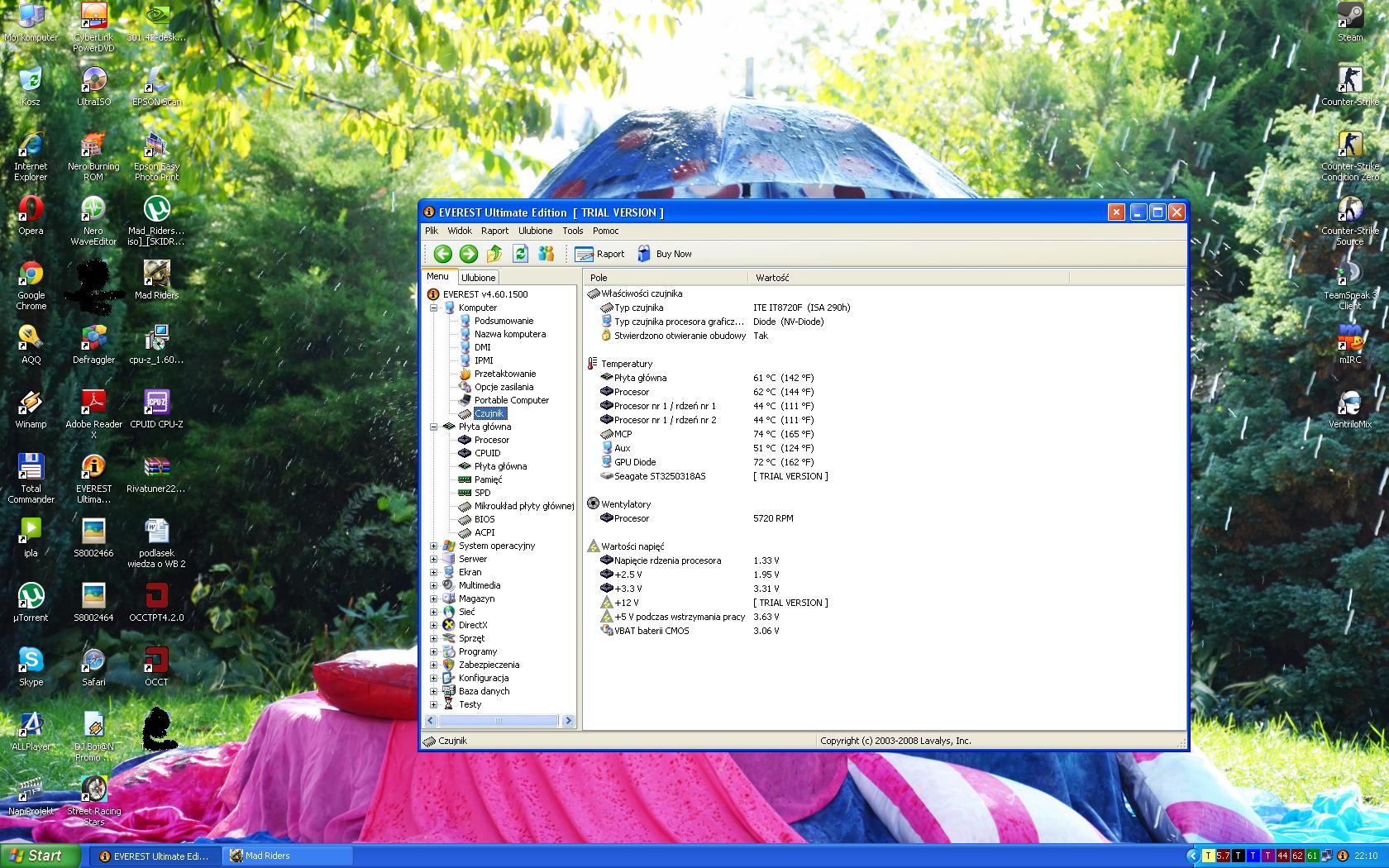Click the tree panel horizontal scrollbar
The width and height of the screenshot is (1389, 868).
[x=499, y=721]
